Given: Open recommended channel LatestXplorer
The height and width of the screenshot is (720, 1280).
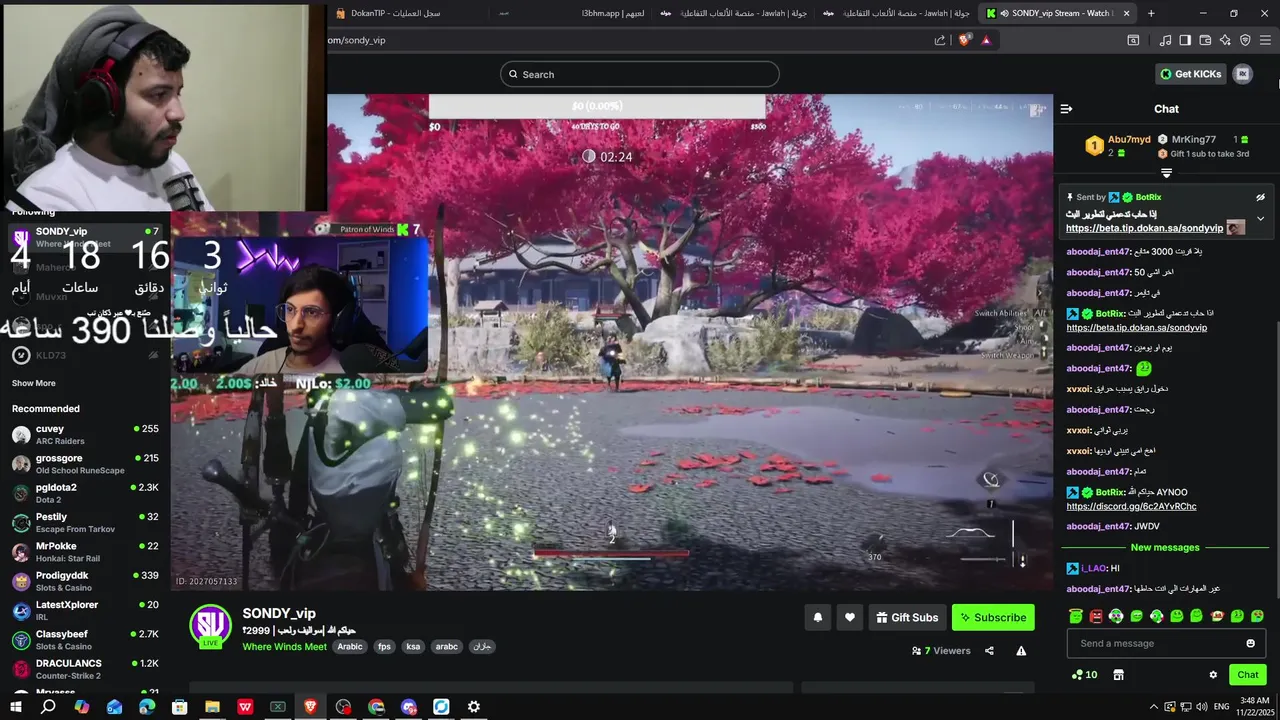Looking at the screenshot, I should pyautogui.click(x=84, y=610).
